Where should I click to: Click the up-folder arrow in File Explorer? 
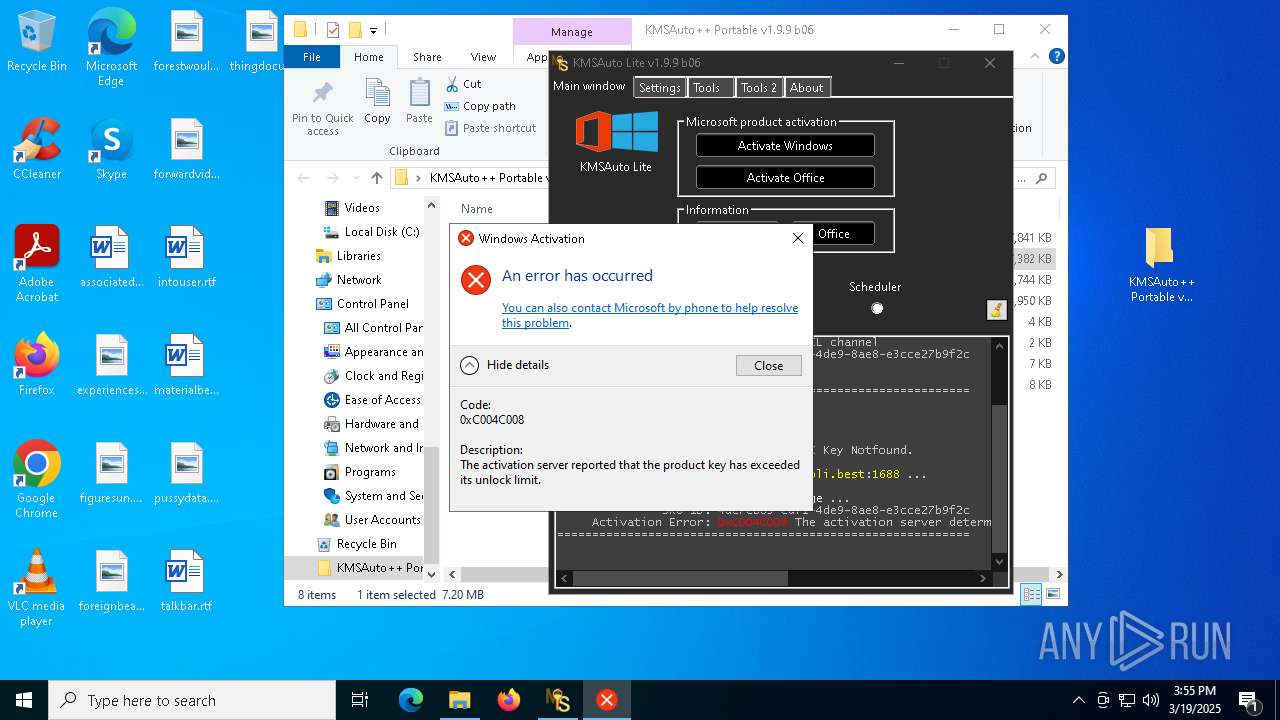(x=376, y=178)
